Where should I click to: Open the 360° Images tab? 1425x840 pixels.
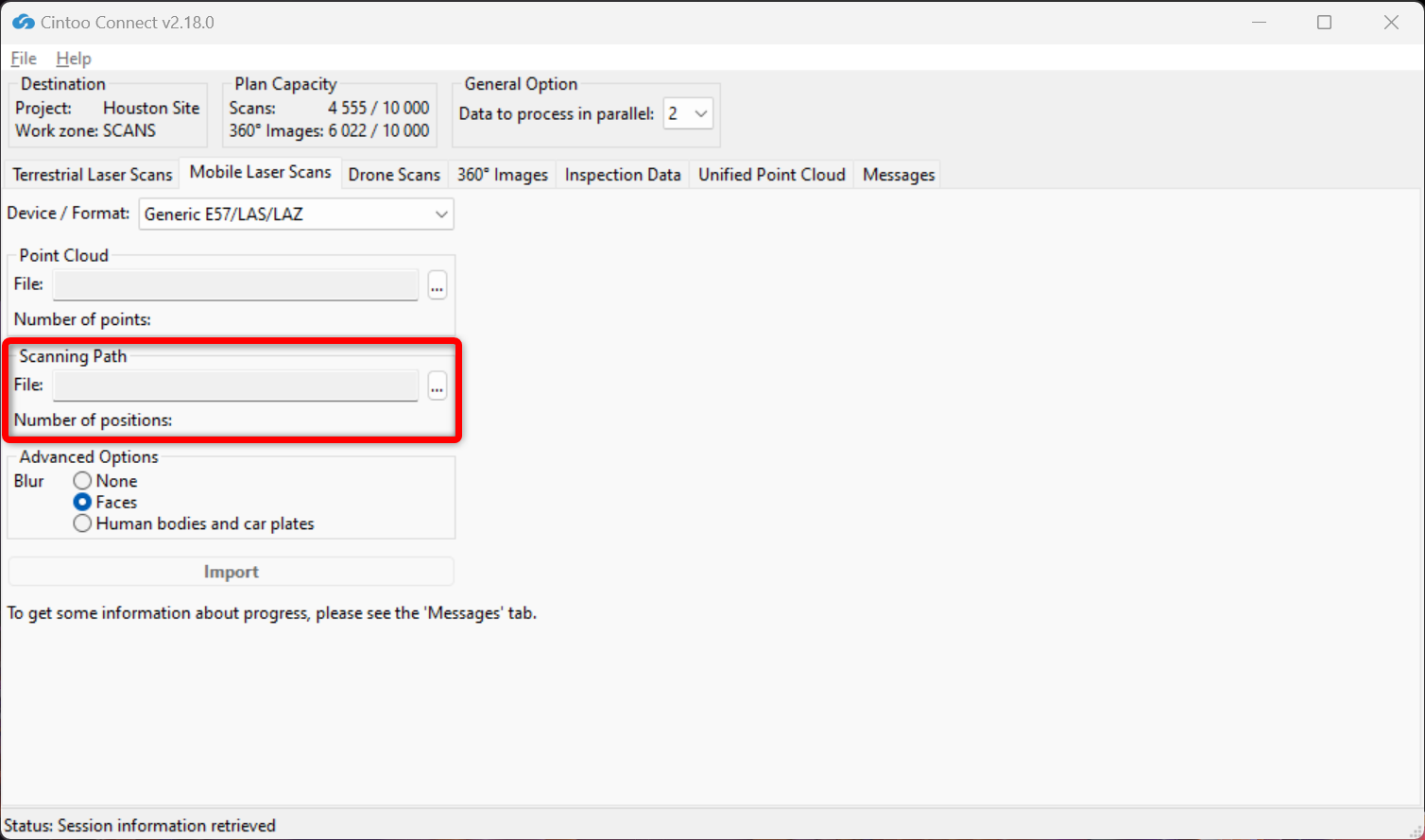tap(503, 175)
